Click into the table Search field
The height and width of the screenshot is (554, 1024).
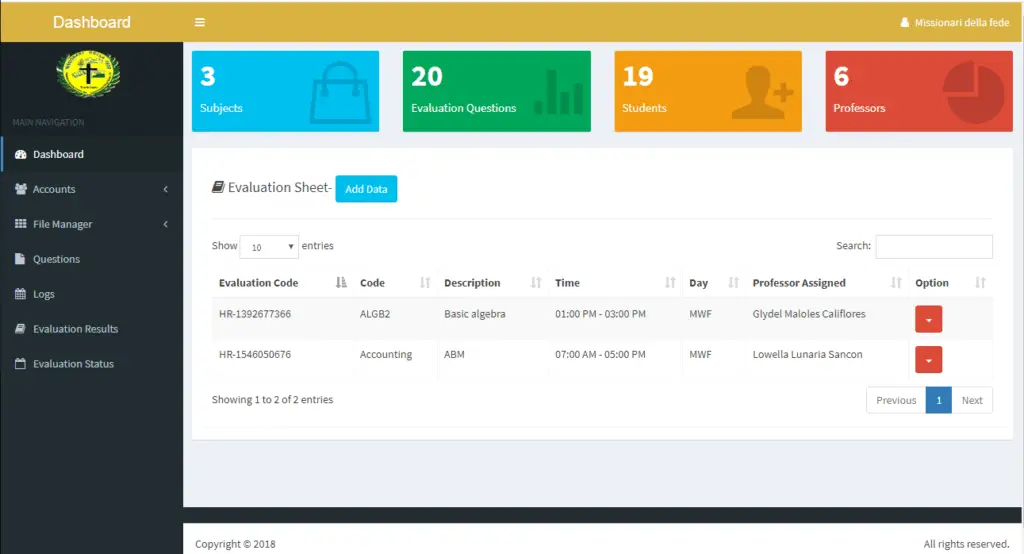934,247
